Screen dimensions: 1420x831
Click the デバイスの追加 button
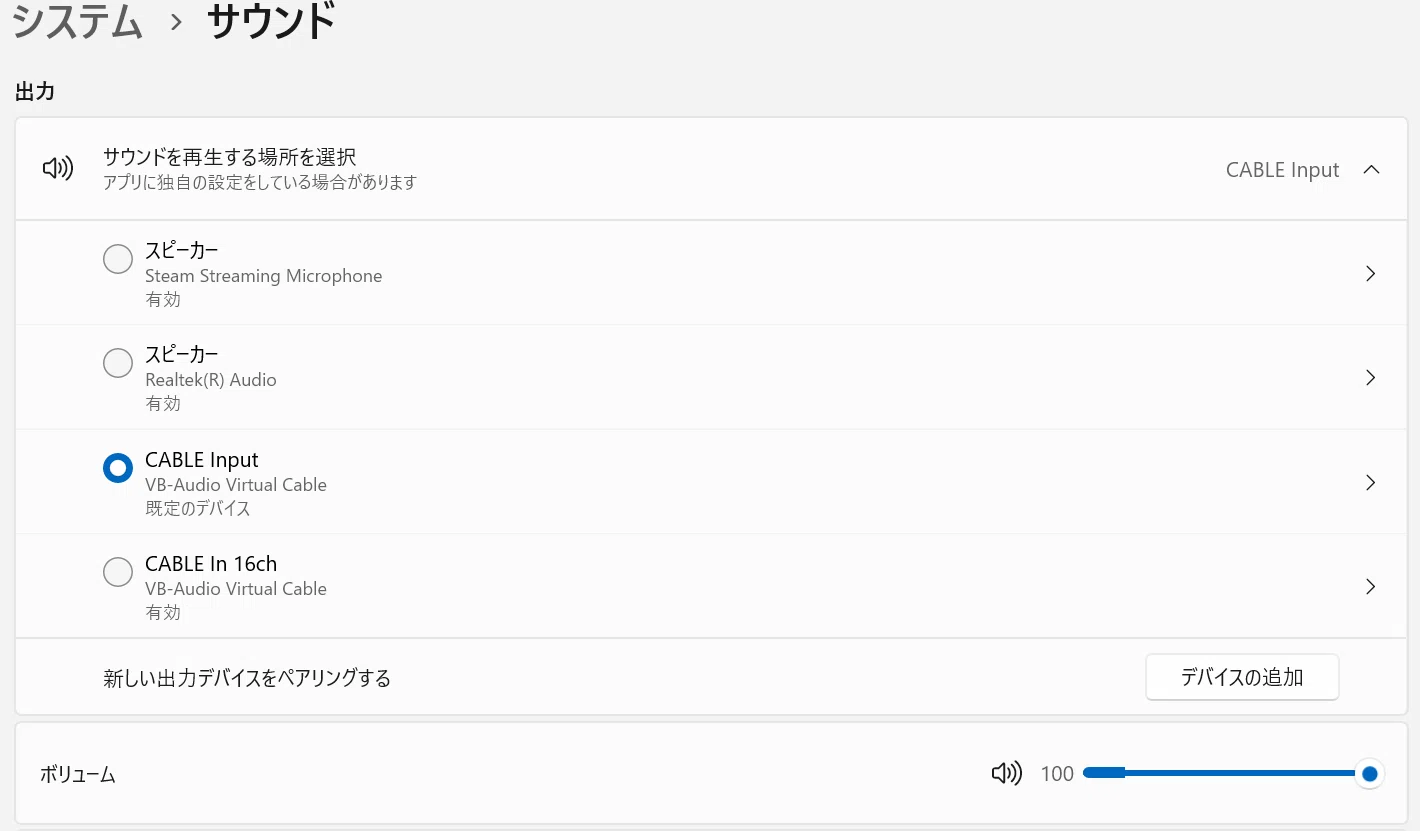pyautogui.click(x=1242, y=678)
